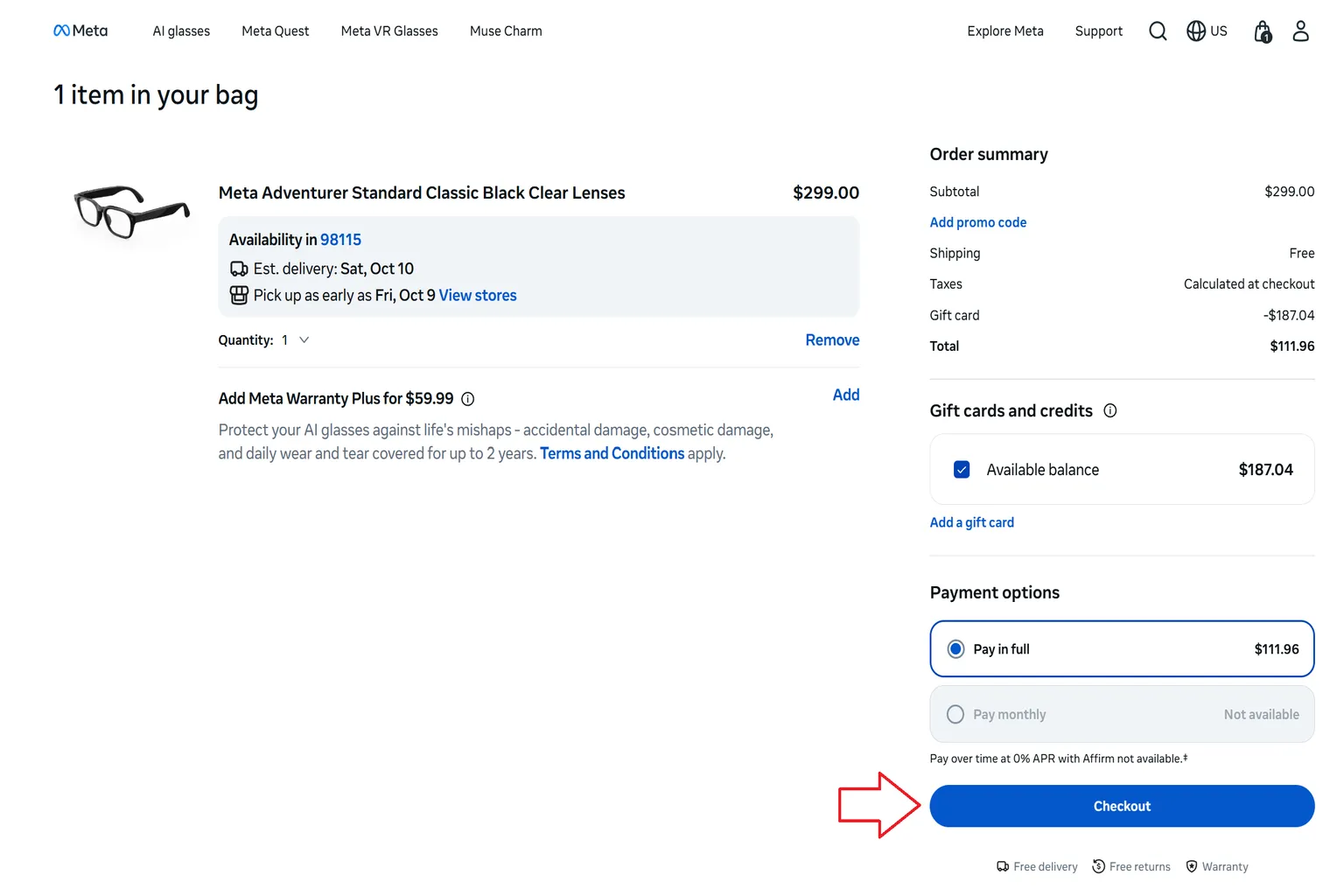Click the delivery truck icon beside Est. delivery
1344x896 pixels.
pyautogui.click(x=239, y=269)
